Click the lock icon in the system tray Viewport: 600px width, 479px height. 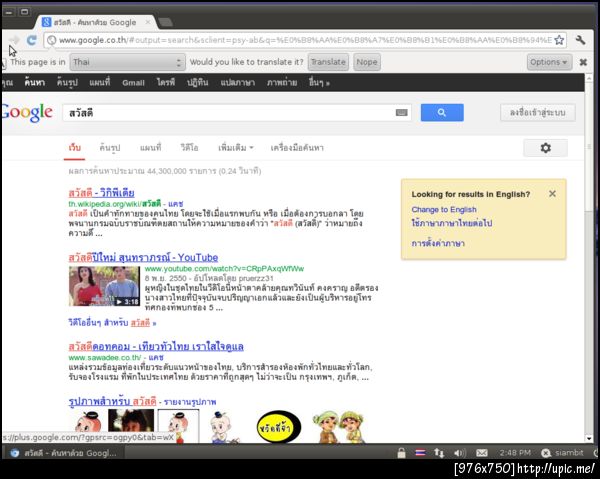coord(401,453)
